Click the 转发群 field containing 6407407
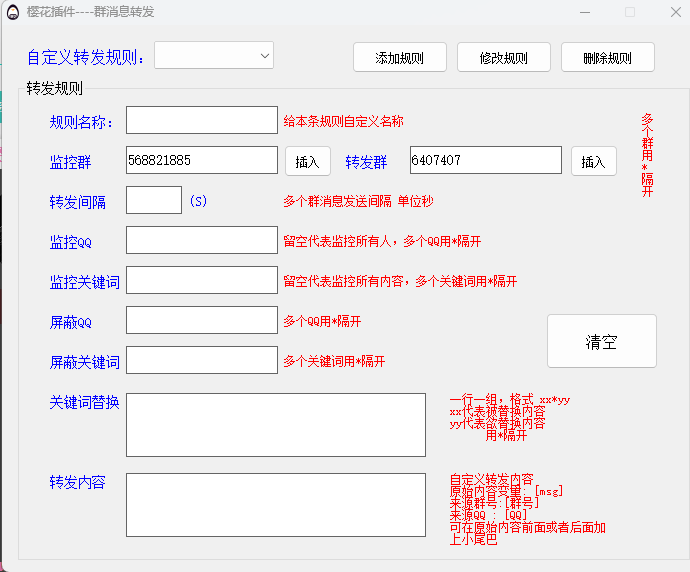 tap(485, 160)
